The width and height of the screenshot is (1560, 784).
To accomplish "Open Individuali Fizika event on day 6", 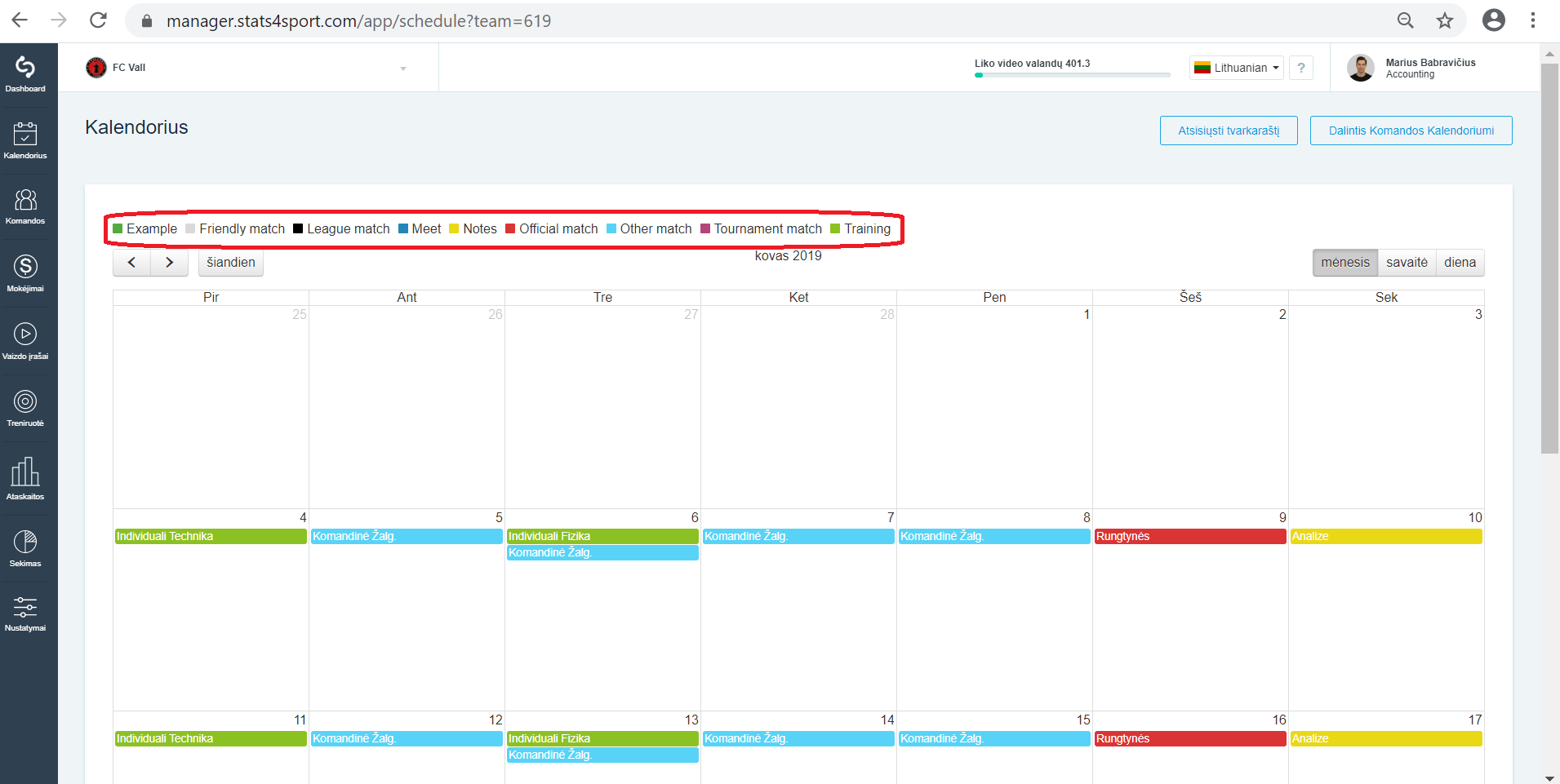I will coord(602,536).
